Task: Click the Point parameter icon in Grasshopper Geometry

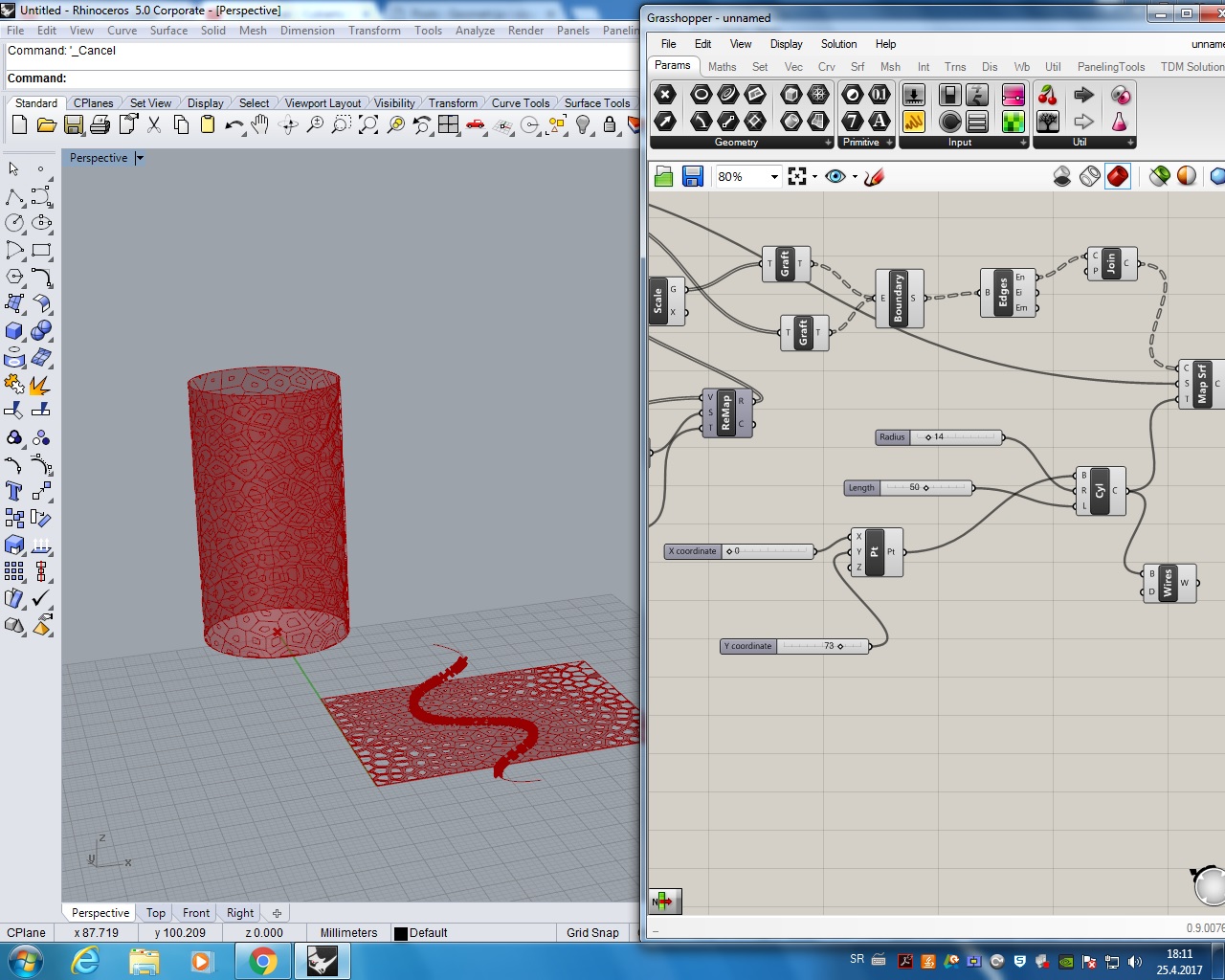Action: 665,94
